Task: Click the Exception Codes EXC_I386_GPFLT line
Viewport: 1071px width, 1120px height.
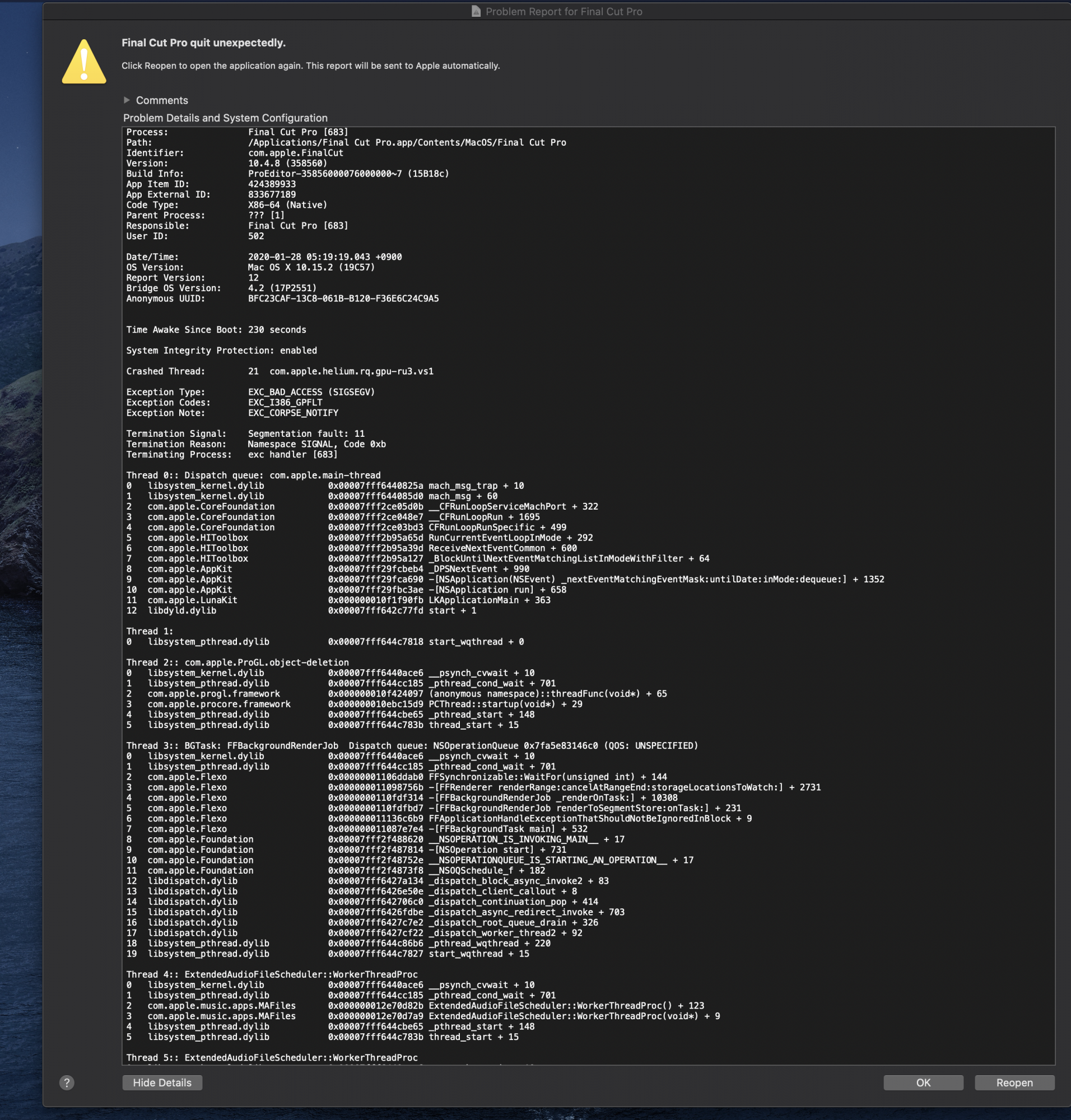Action: (x=225, y=403)
